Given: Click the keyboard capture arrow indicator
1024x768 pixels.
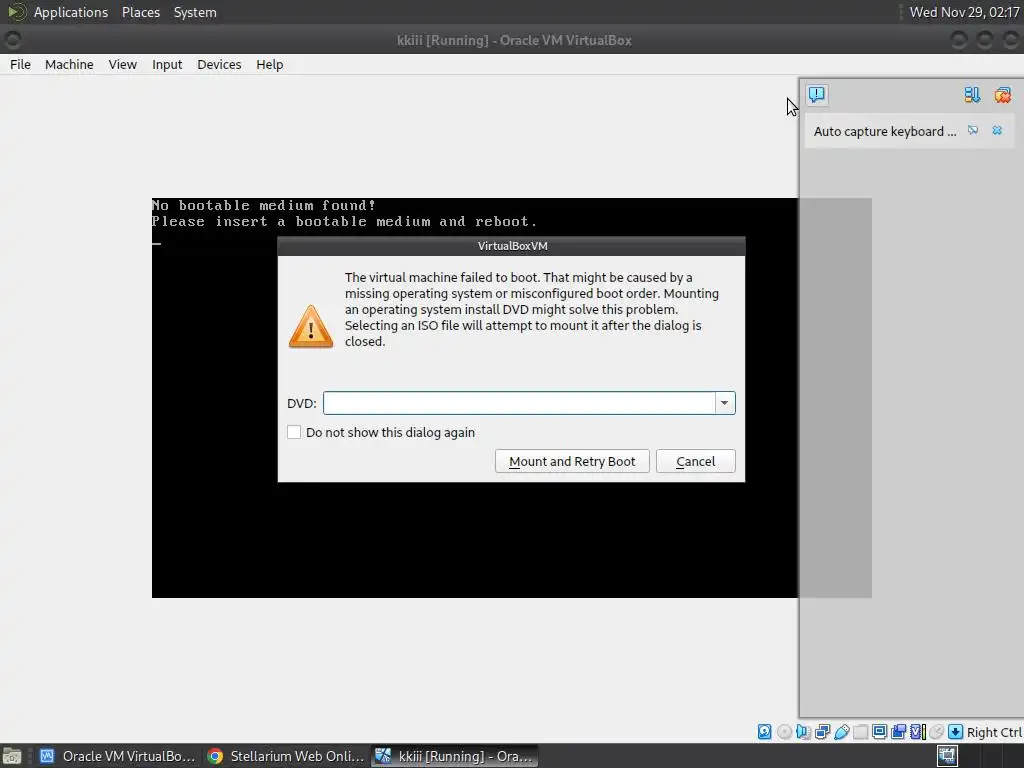Looking at the screenshot, I should [x=955, y=732].
